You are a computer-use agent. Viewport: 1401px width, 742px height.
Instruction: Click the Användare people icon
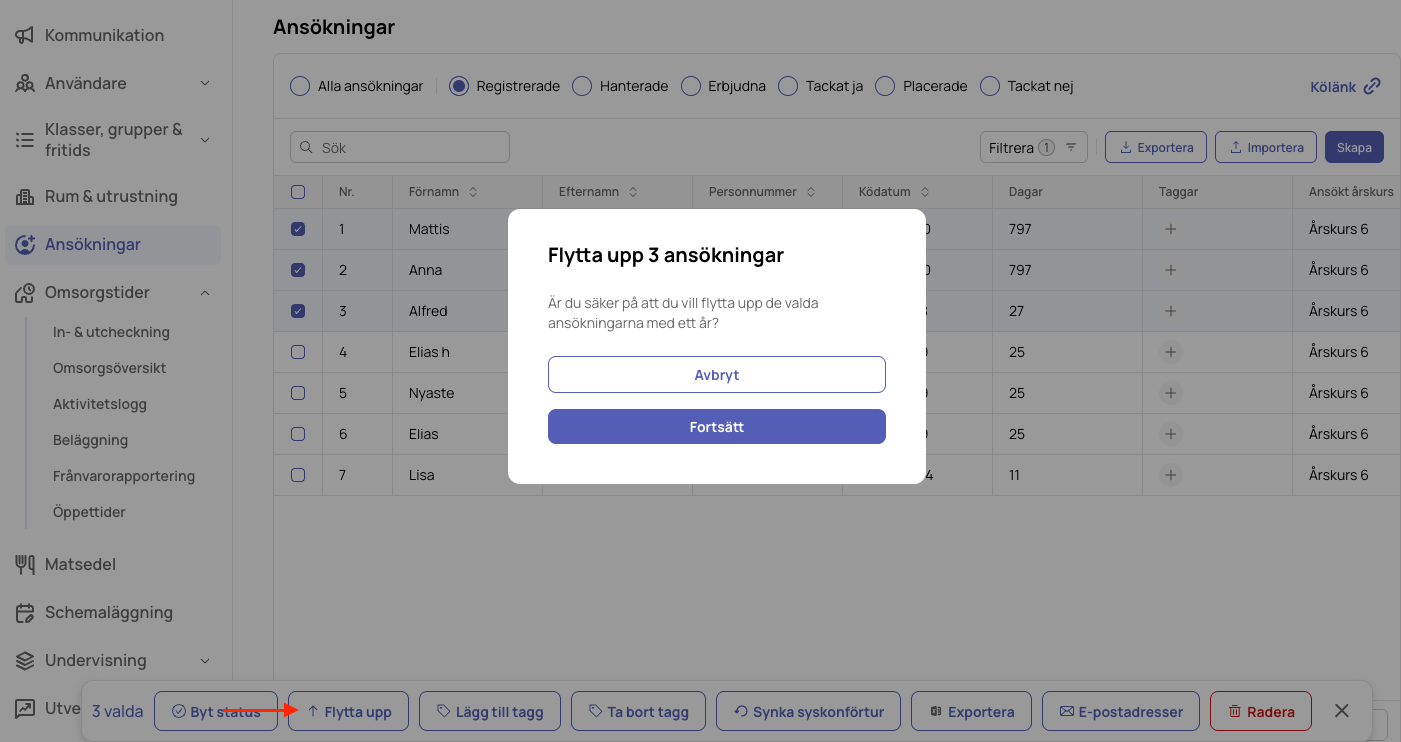coord(25,83)
